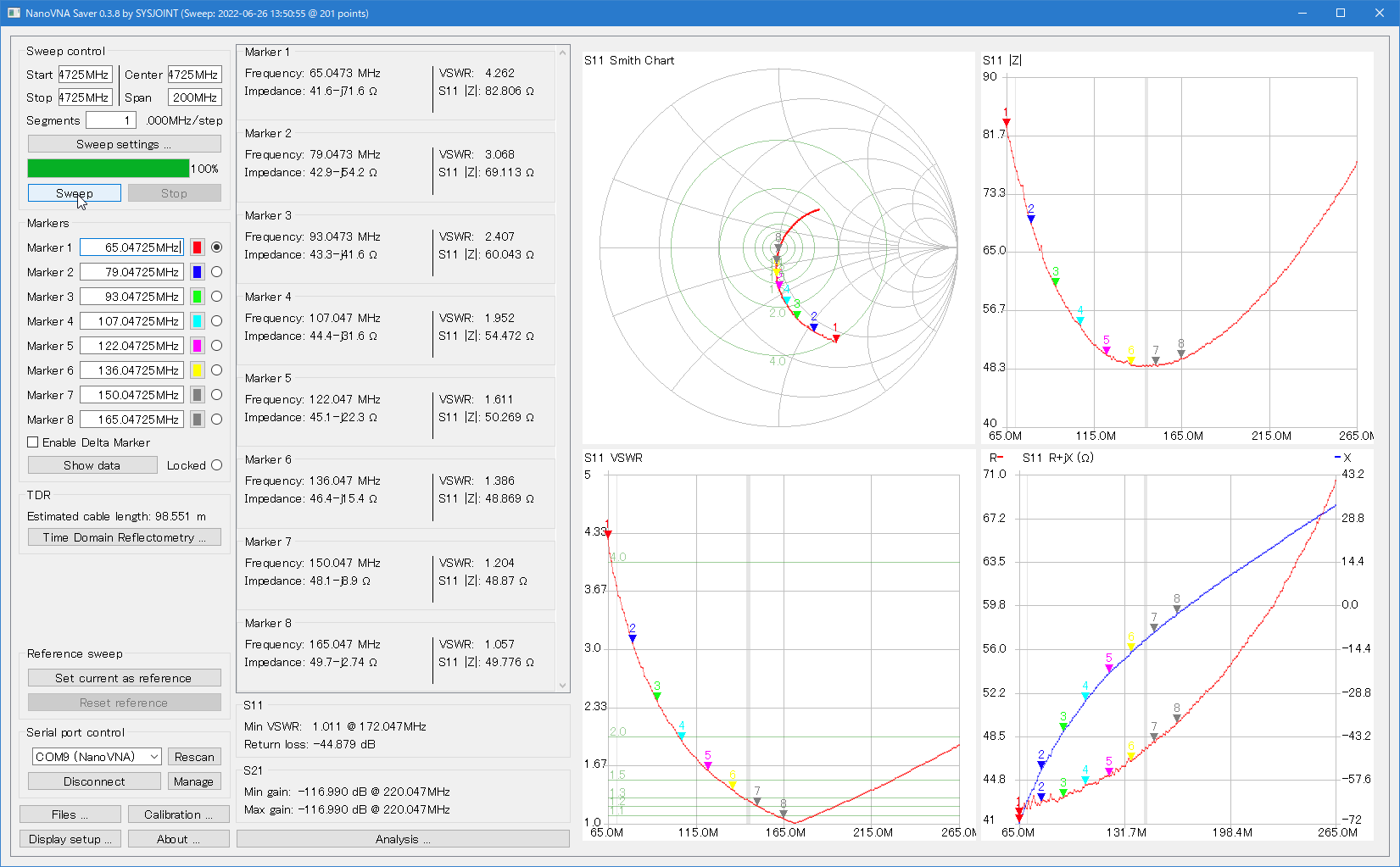Open the COM9 (NanoVNA) serial port dropdown
Image resolution: width=1400 pixels, height=867 pixels.
pos(97,757)
